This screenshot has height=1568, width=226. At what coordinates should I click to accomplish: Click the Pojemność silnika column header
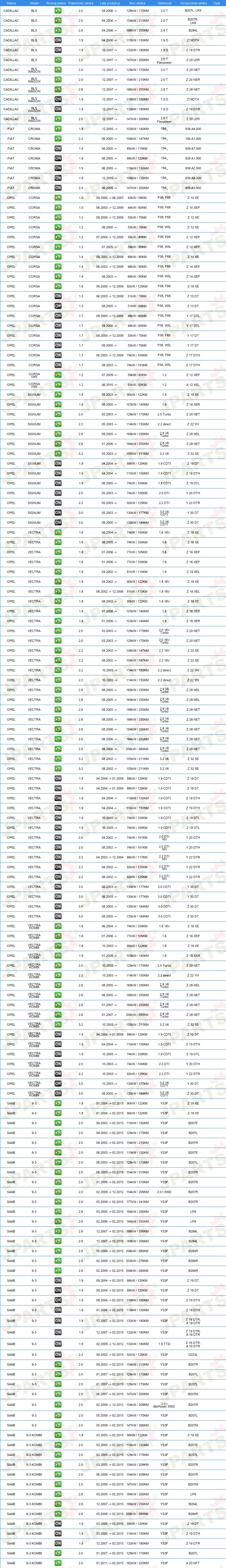pos(81,3)
